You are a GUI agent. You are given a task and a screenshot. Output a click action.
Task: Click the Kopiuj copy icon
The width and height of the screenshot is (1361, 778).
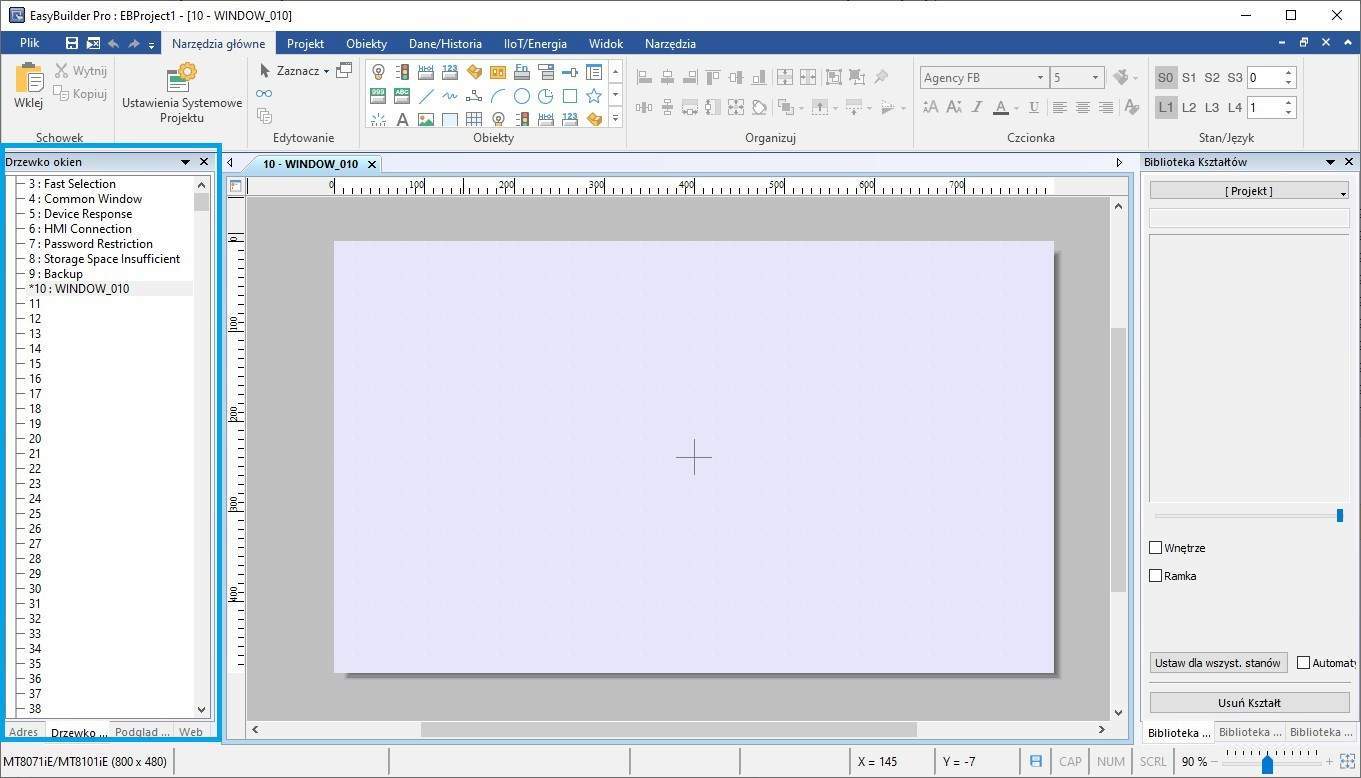pos(62,94)
